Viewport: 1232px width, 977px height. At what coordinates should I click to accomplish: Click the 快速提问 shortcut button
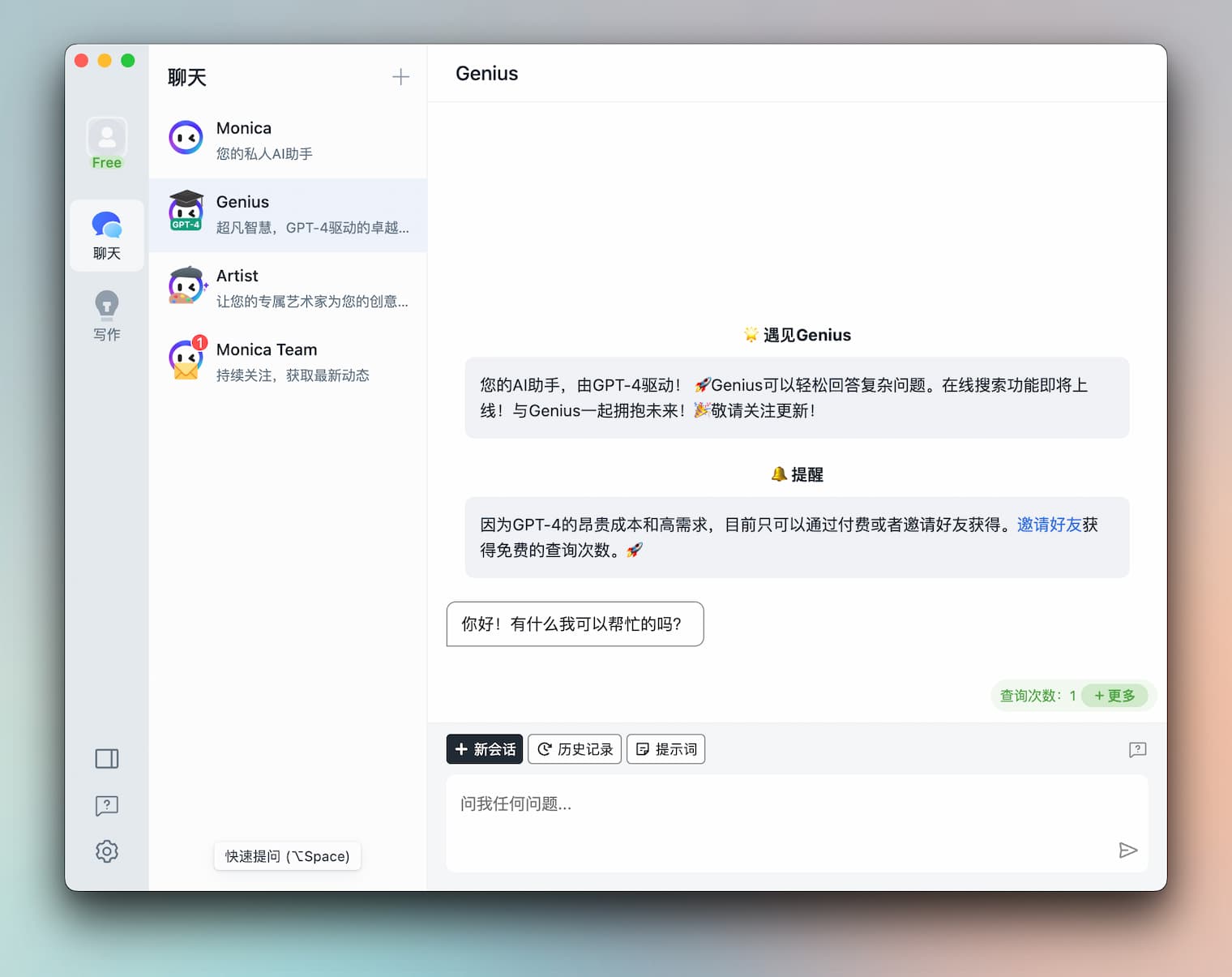(288, 856)
